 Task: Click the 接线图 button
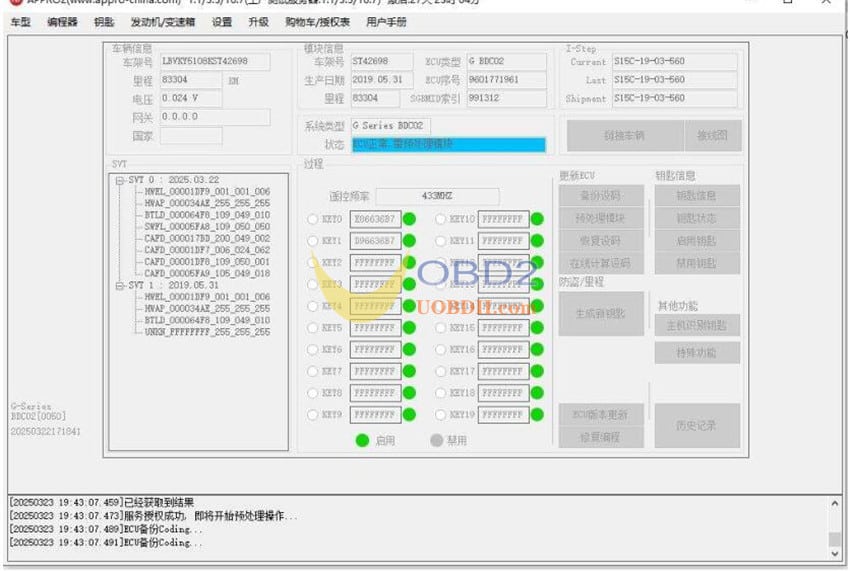pos(713,136)
